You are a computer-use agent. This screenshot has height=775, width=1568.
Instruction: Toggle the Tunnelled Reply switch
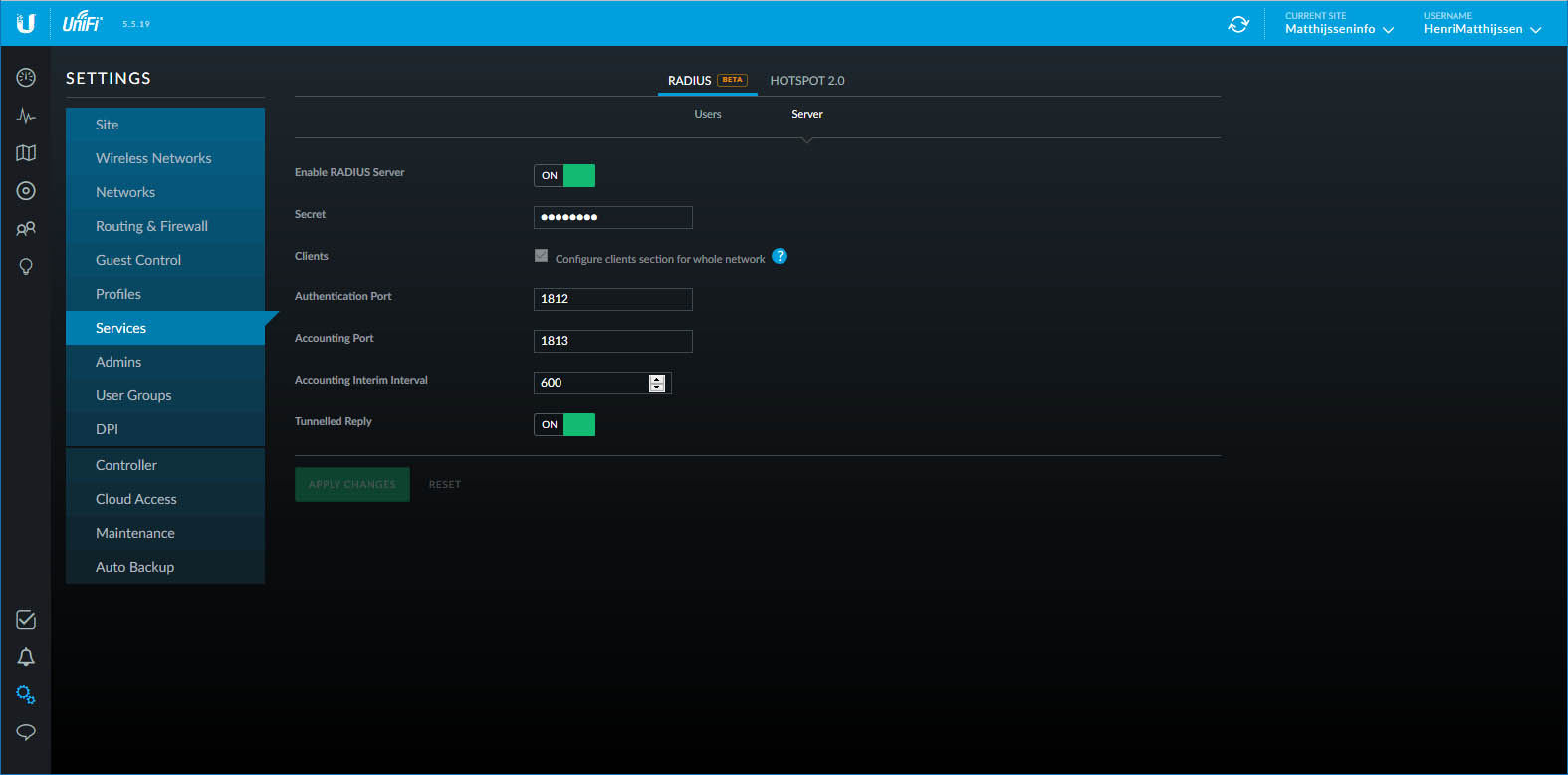point(564,425)
